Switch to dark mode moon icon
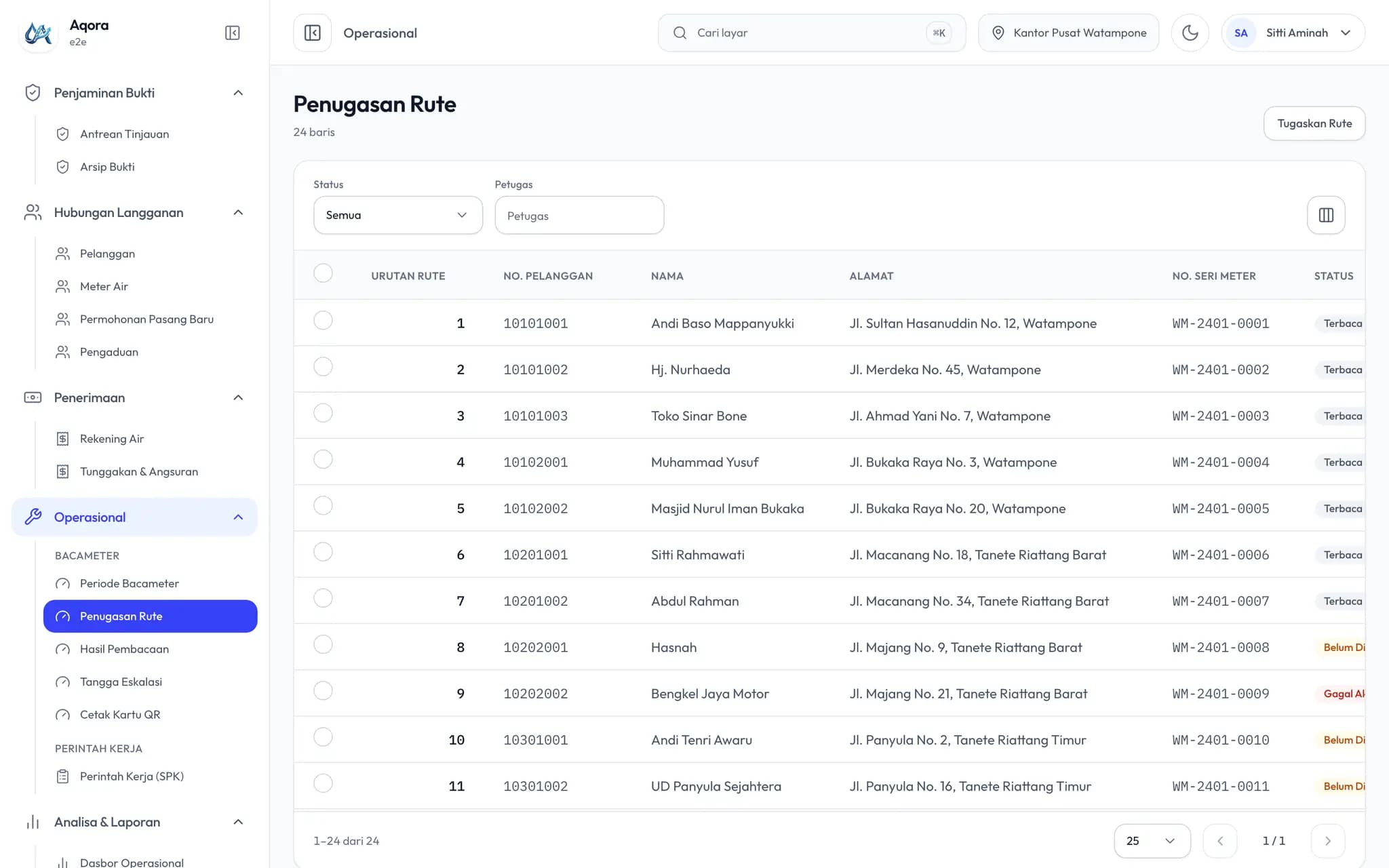The image size is (1389, 868). click(x=1190, y=33)
